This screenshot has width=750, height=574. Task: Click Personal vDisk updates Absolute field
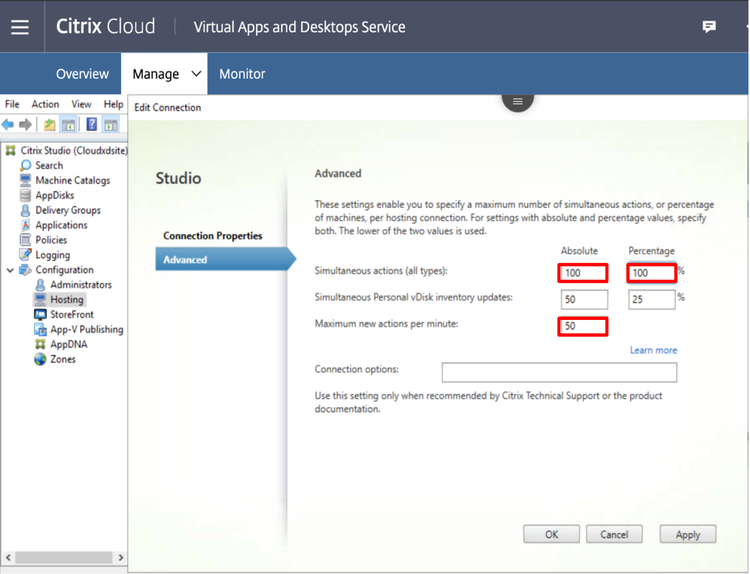(x=585, y=300)
